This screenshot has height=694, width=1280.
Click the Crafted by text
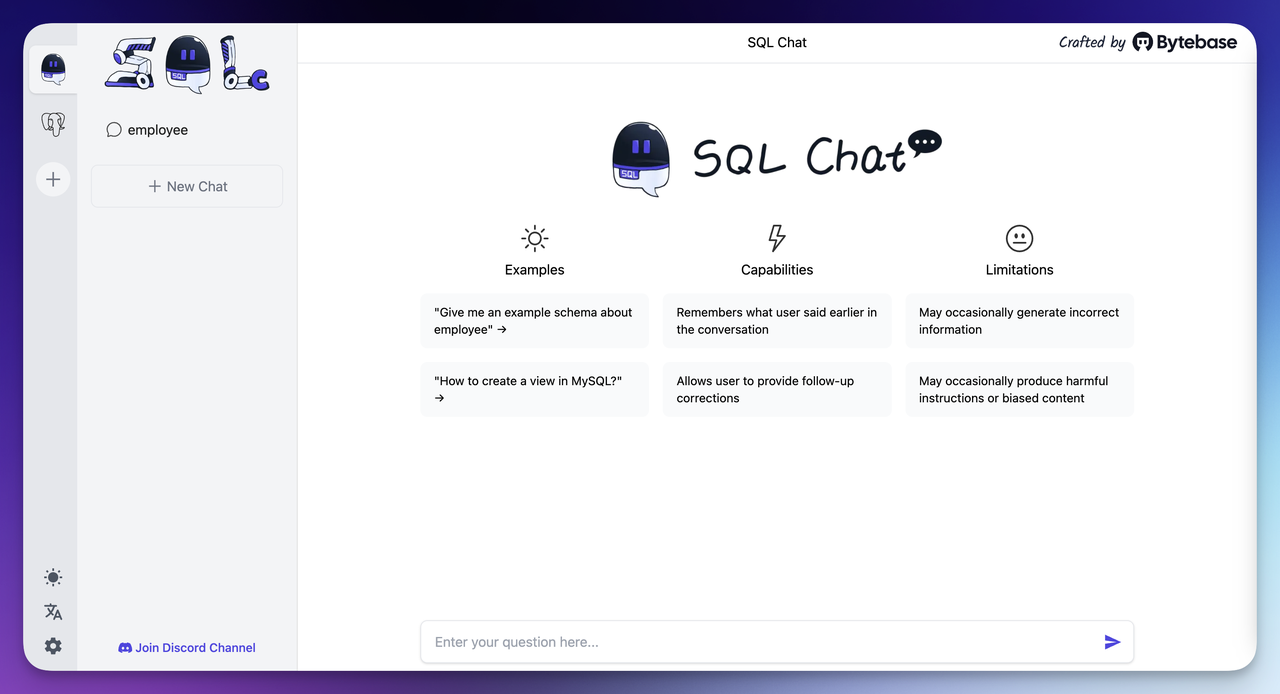(x=1092, y=42)
